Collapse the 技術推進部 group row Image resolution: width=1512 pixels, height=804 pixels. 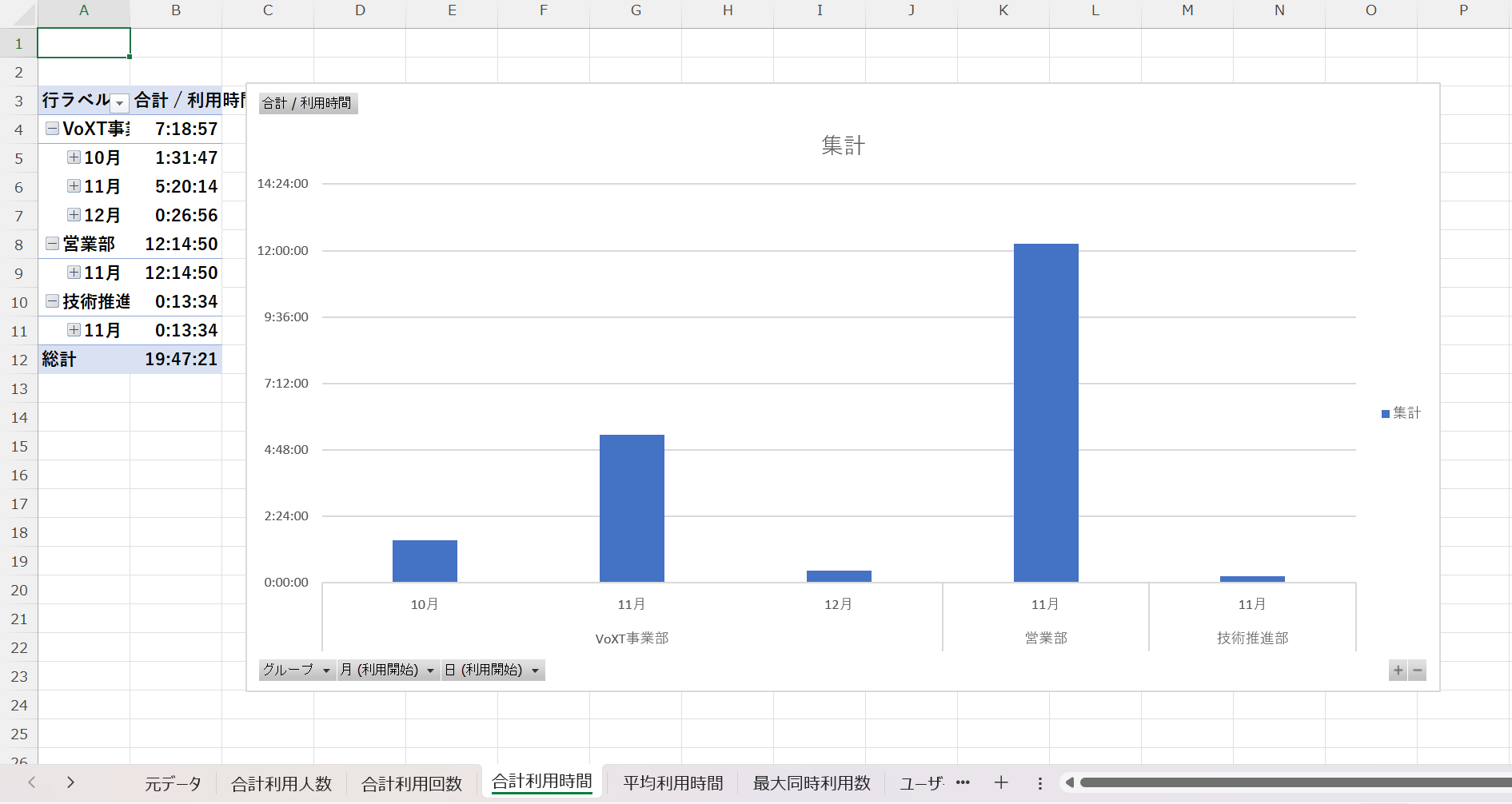52,301
